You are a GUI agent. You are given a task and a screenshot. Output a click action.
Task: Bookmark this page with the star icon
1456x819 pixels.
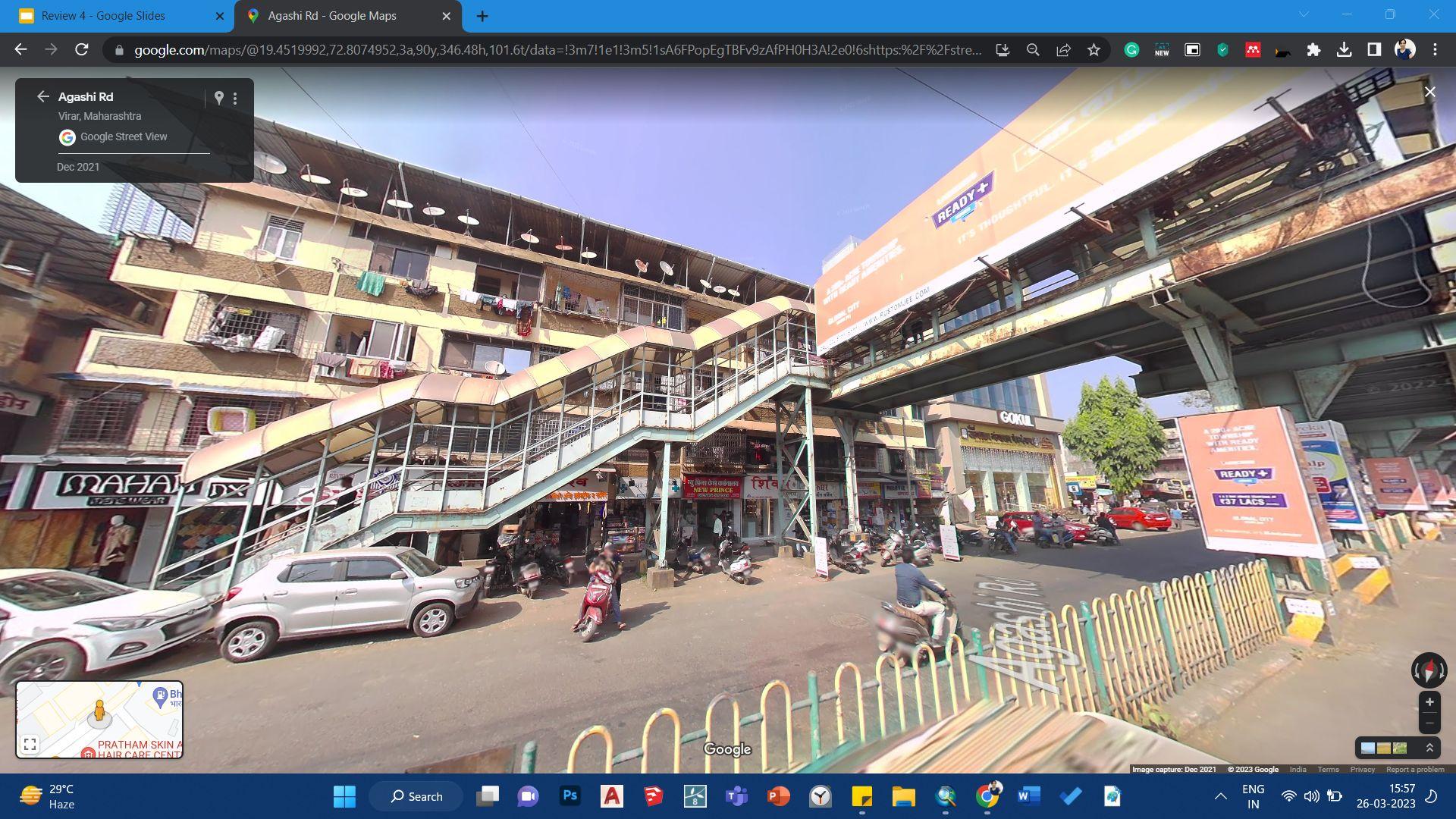pos(1094,50)
